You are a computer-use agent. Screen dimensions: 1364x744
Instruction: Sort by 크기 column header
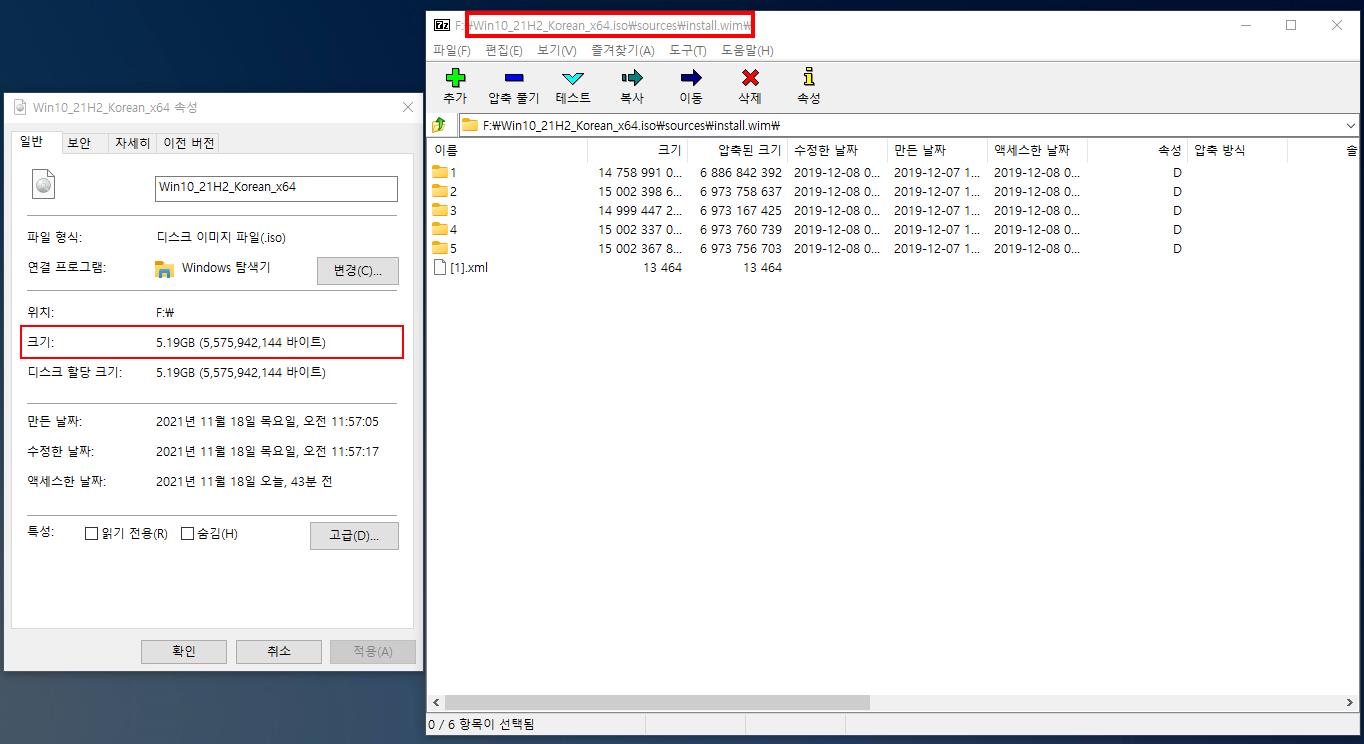pos(638,150)
